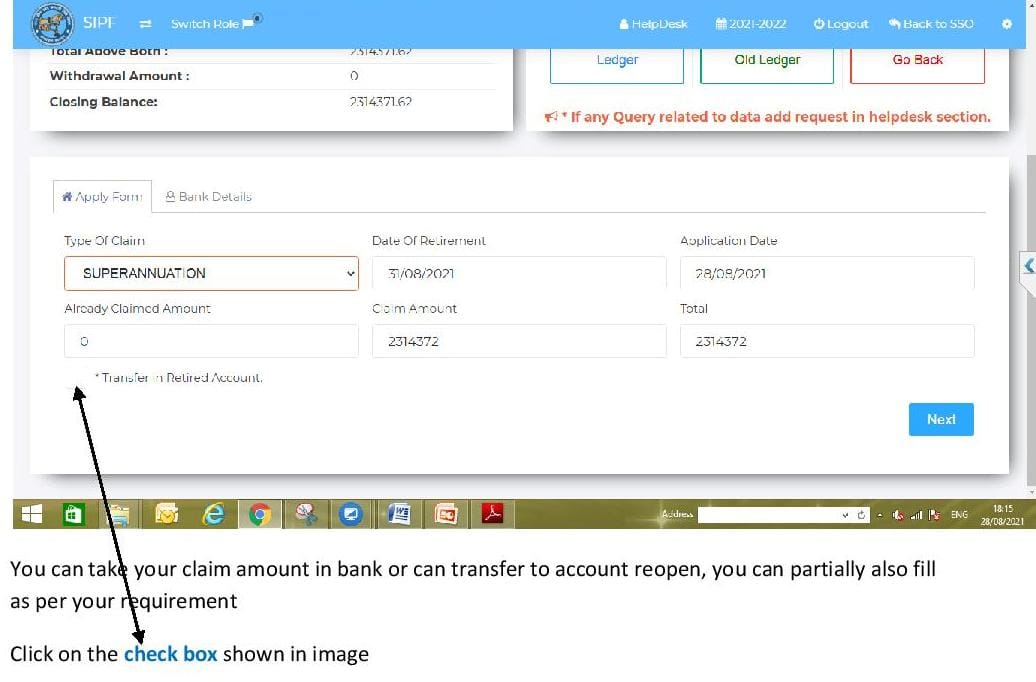Viewport: 1036px width, 682px height.
Task: Toggle the ENG language indicator in system tray
Action: point(960,513)
